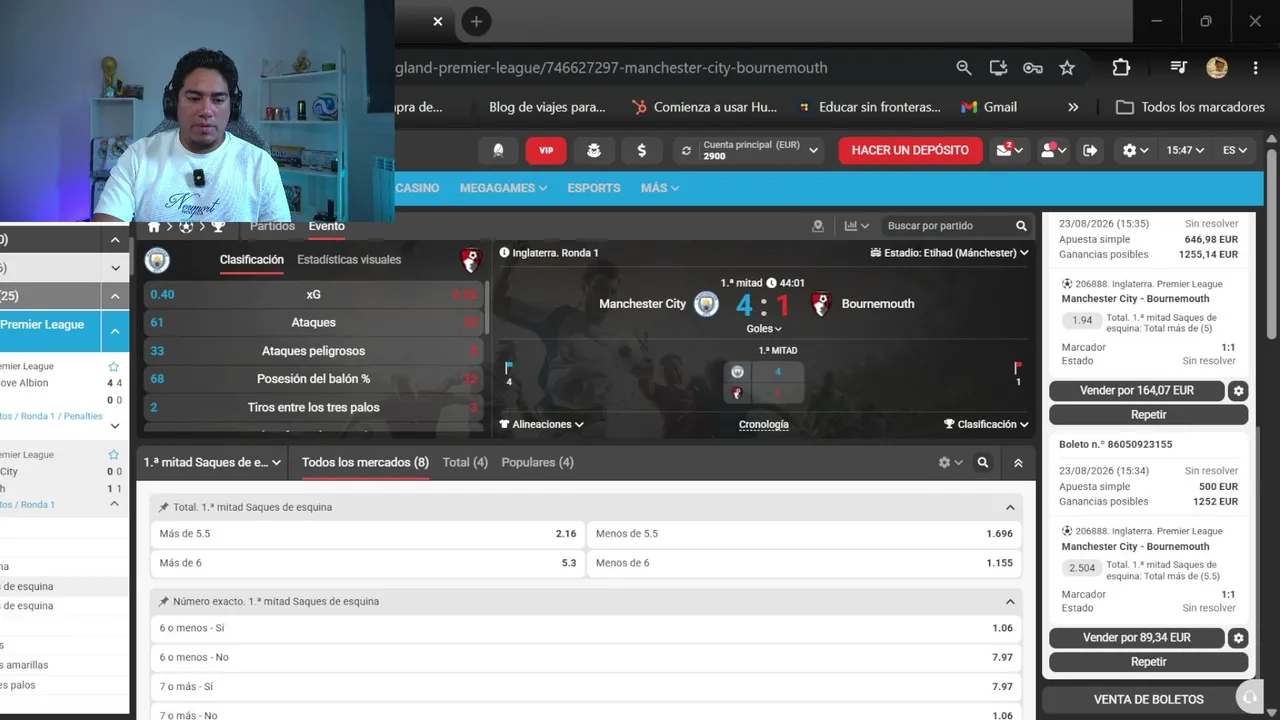Select the Total (4) markets tab
The image size is (1280, 720).
tap(465, 463)
